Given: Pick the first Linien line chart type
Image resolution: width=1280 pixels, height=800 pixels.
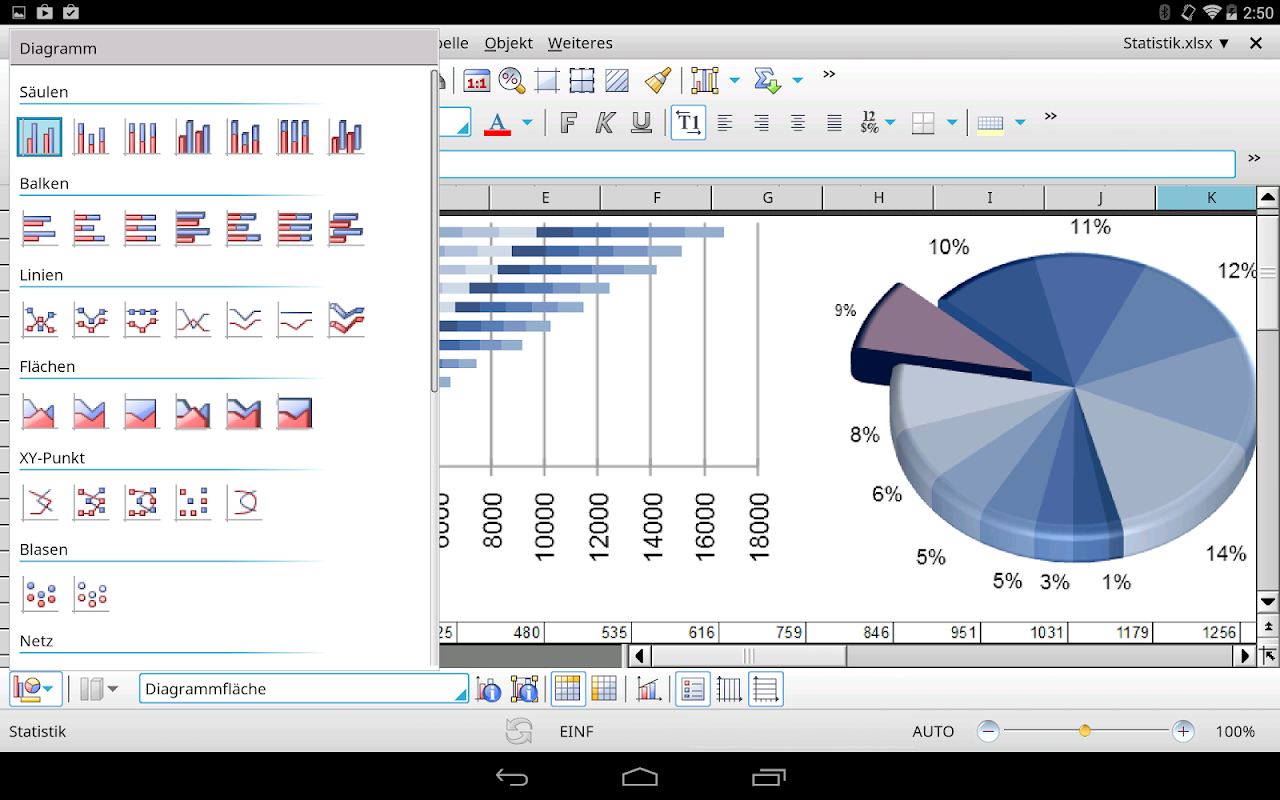Looking at the screenshot, I should (x=40, y=320).
